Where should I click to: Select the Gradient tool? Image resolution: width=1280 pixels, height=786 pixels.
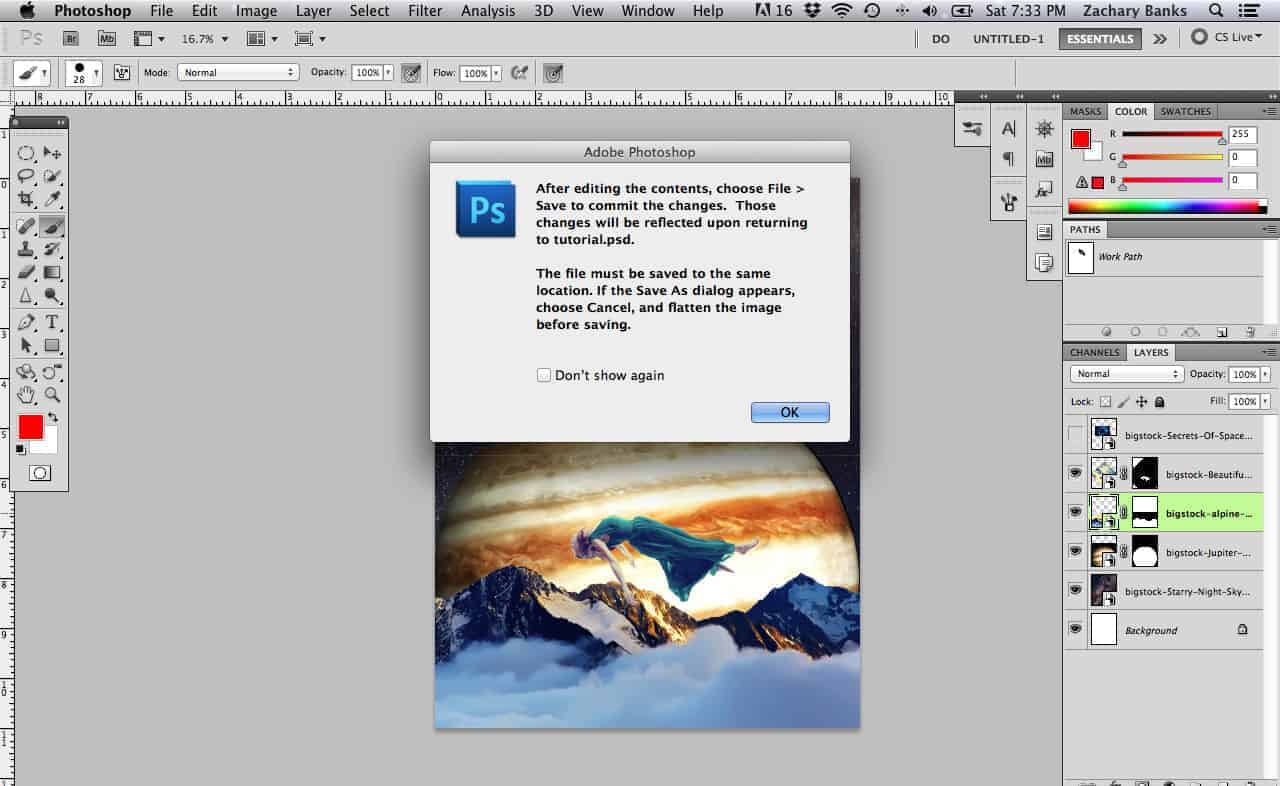(x=53, y=272)
